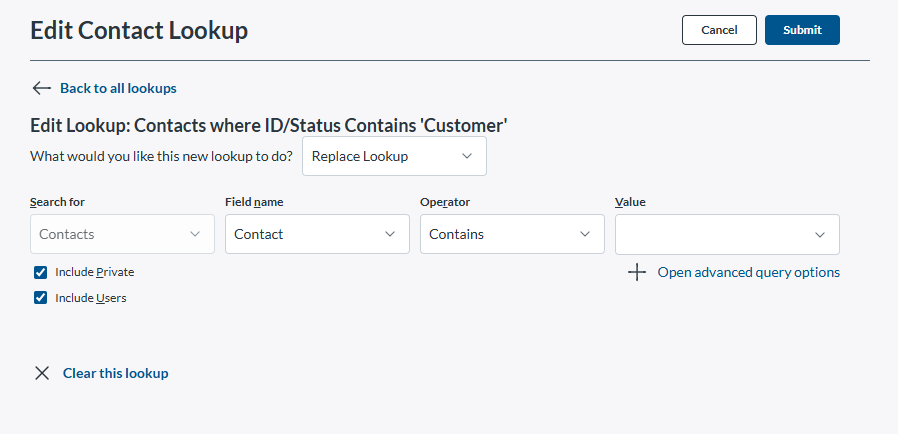Click the Cancel button
The width and height of the screenshot is (898, 434).
point(719,30)
